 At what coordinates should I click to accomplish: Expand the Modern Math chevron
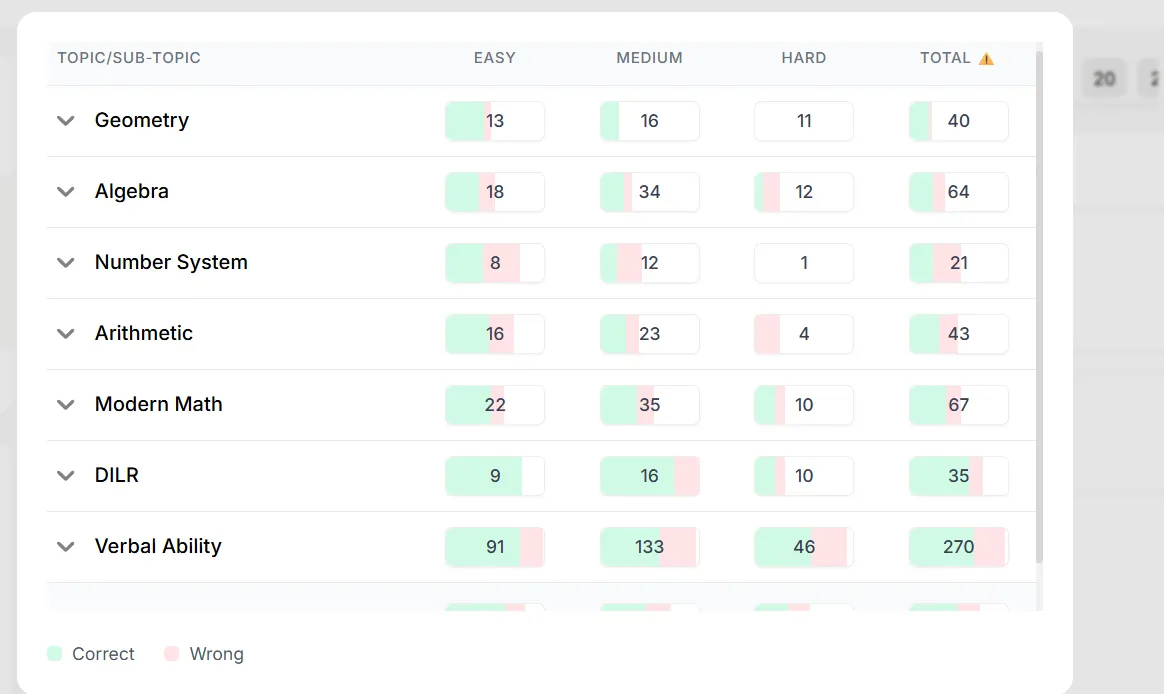tap(66, 405)
